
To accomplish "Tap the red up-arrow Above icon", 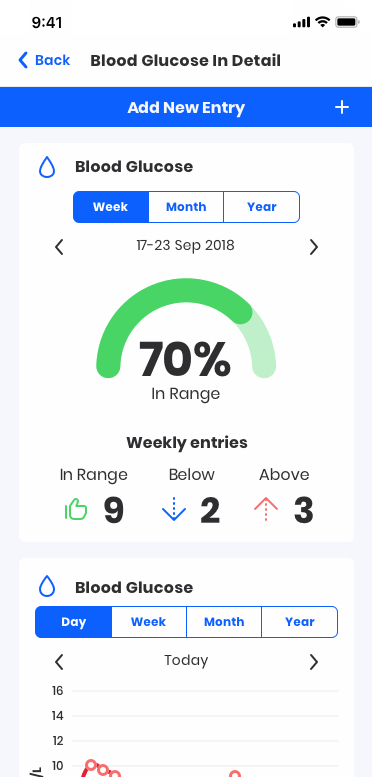I will (x=266, y=509).
